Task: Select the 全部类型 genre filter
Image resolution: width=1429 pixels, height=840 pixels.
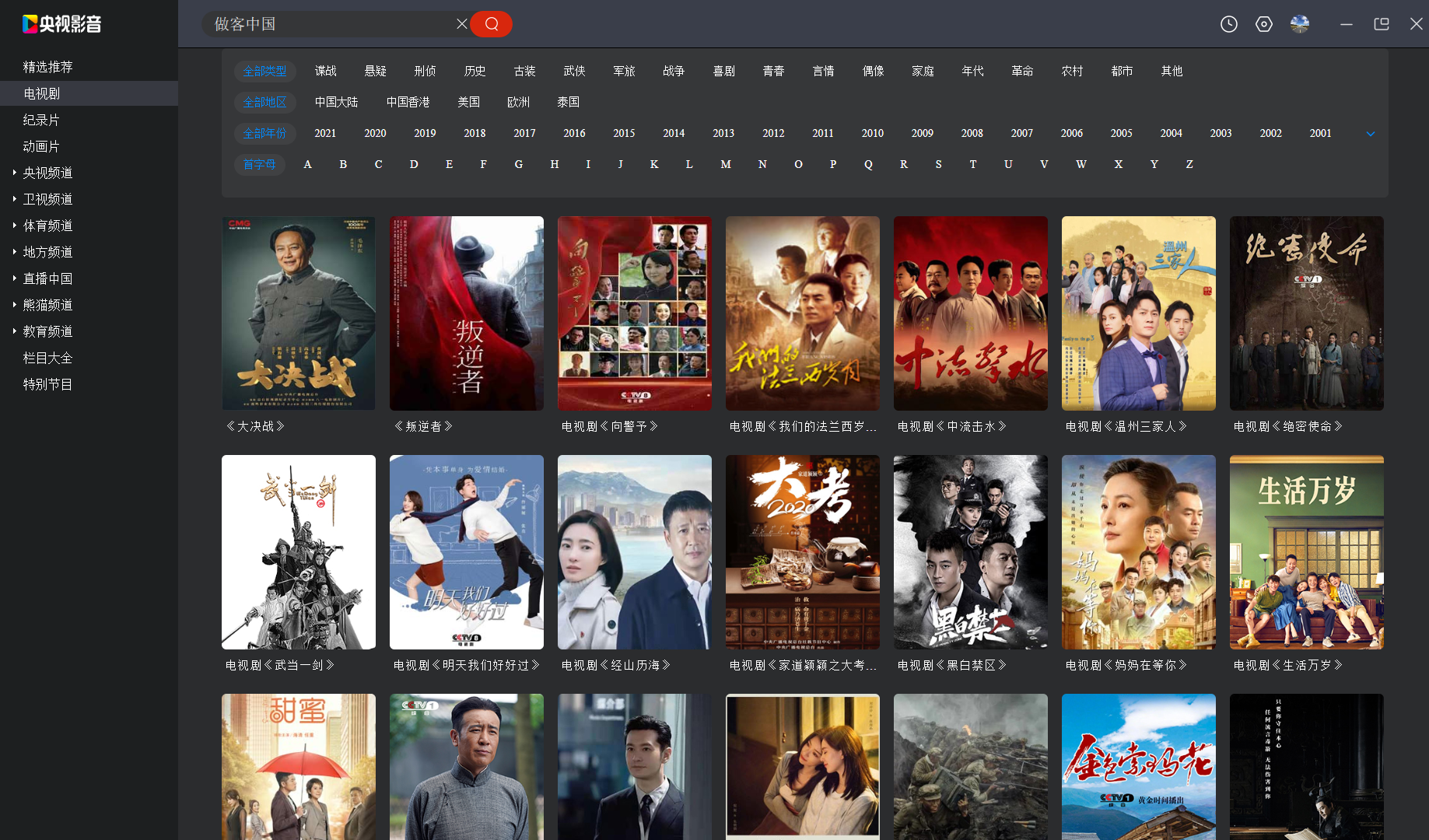Action: point(264,71)
